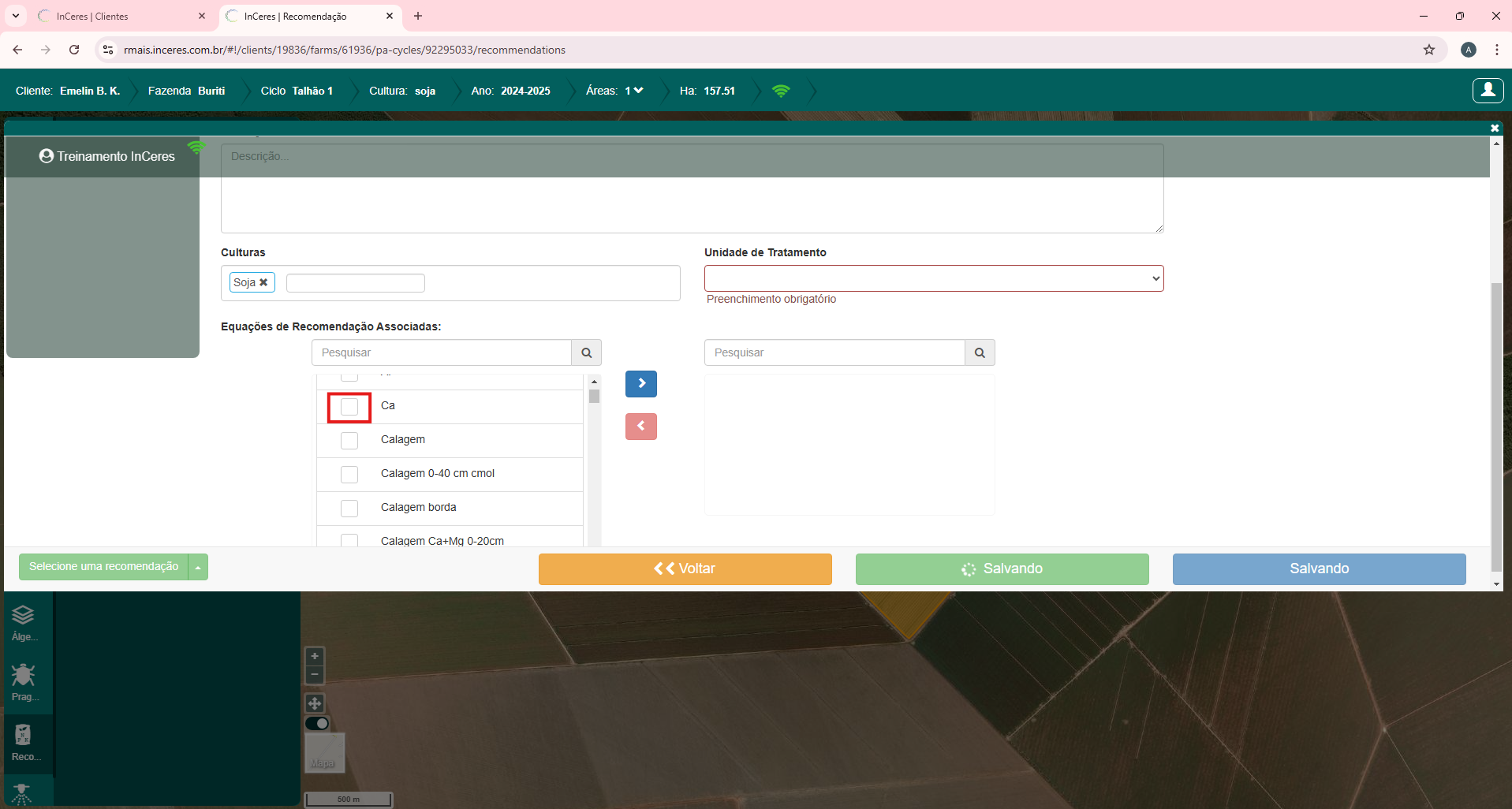Viewport: 1512px width, 809px height.
Task: Zoom out on the map
Action: coord(315,674)
